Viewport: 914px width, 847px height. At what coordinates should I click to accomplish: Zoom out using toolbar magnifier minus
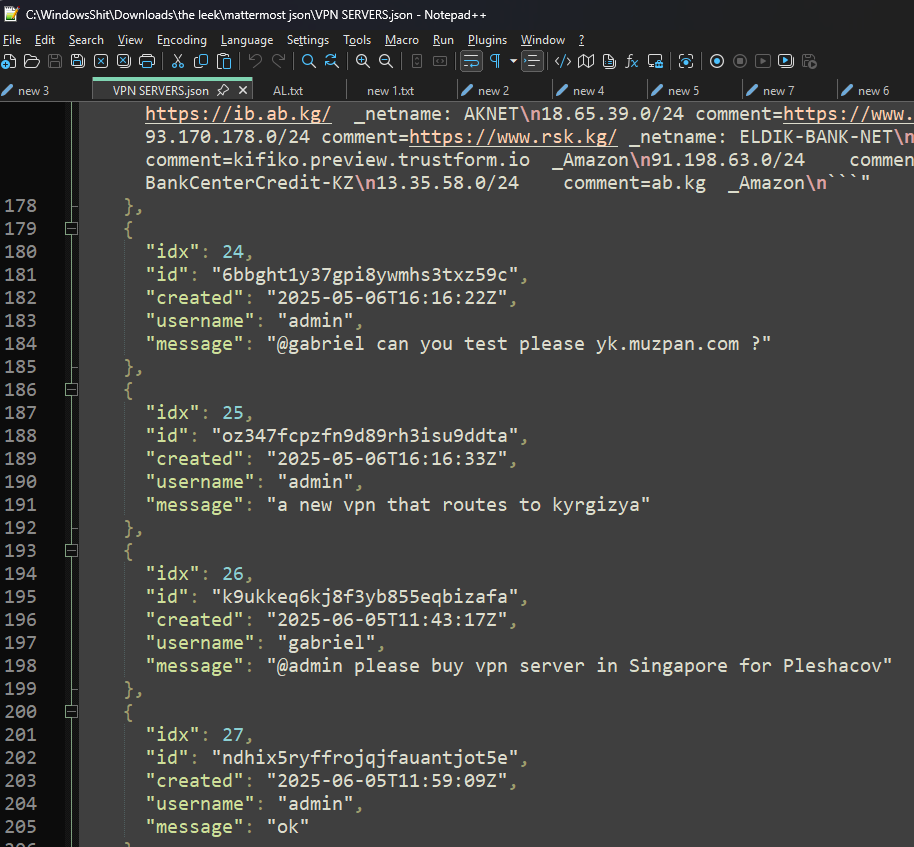click(385, 61)
